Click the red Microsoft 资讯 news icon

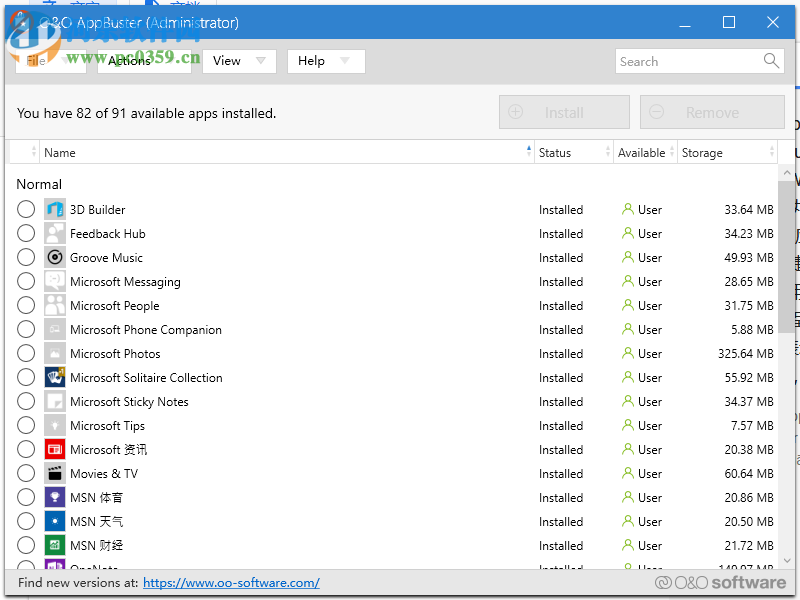(x=54, y=450)
